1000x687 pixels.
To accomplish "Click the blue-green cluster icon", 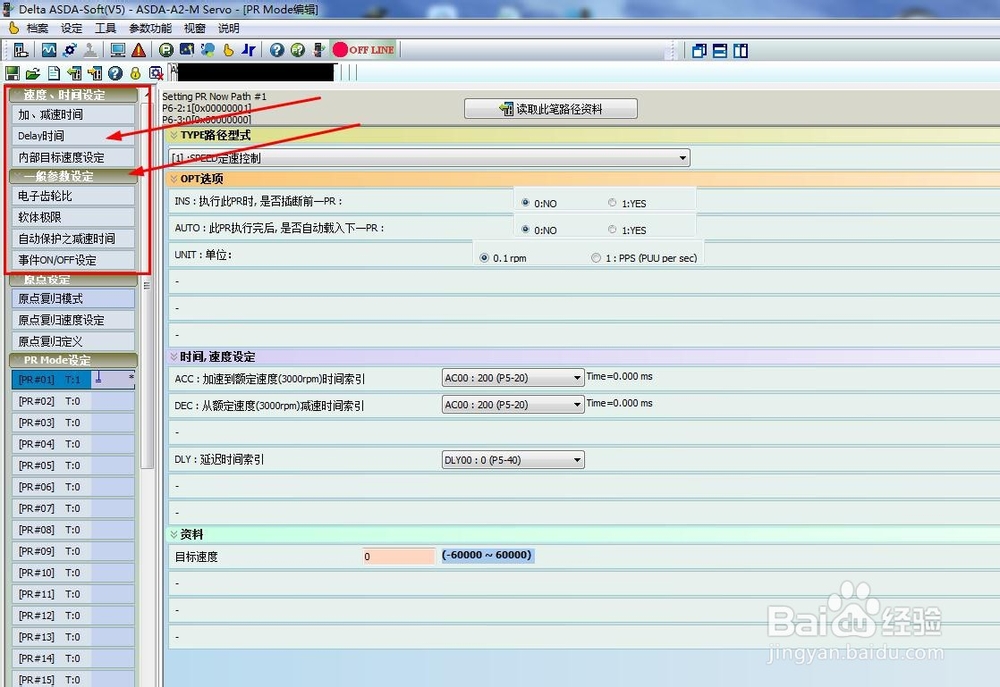I will (x=208, y=50).
